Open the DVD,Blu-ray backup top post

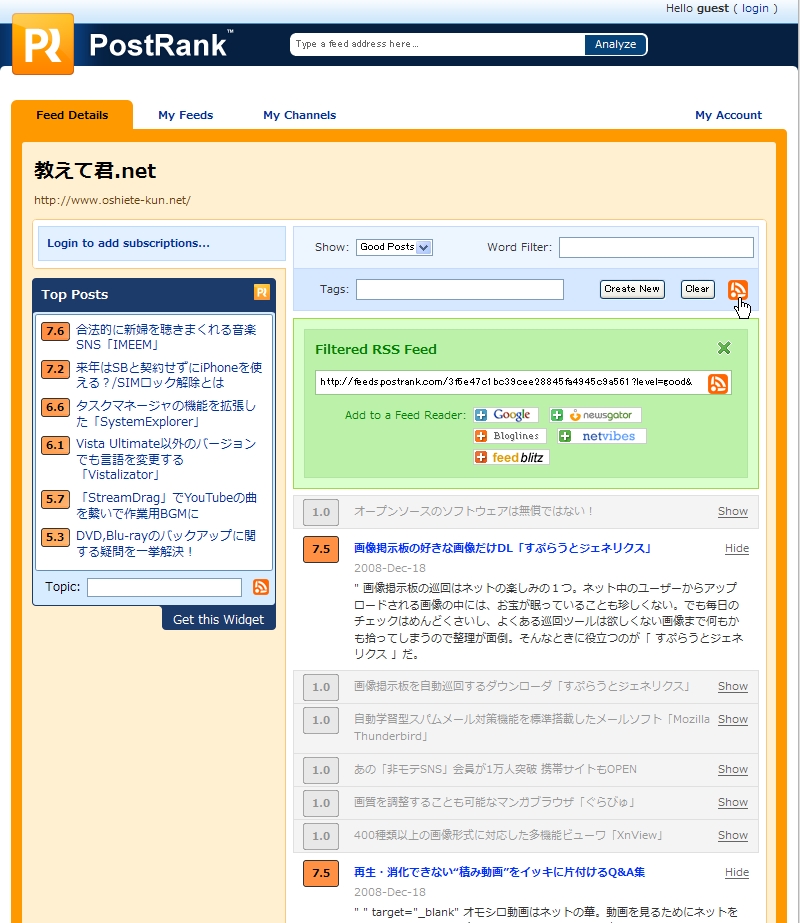166,543
